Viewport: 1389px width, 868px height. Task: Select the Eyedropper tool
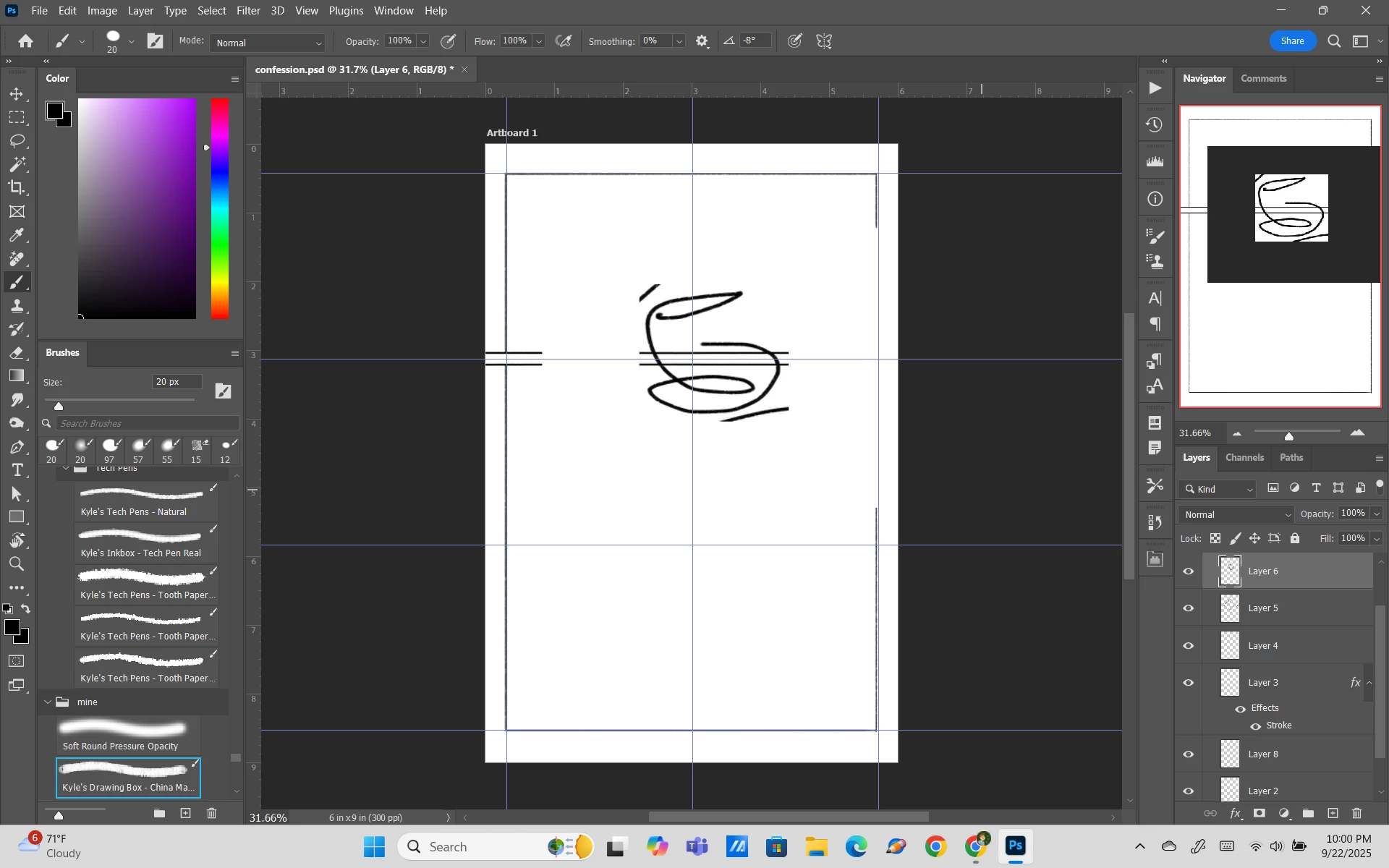[17, 235]
